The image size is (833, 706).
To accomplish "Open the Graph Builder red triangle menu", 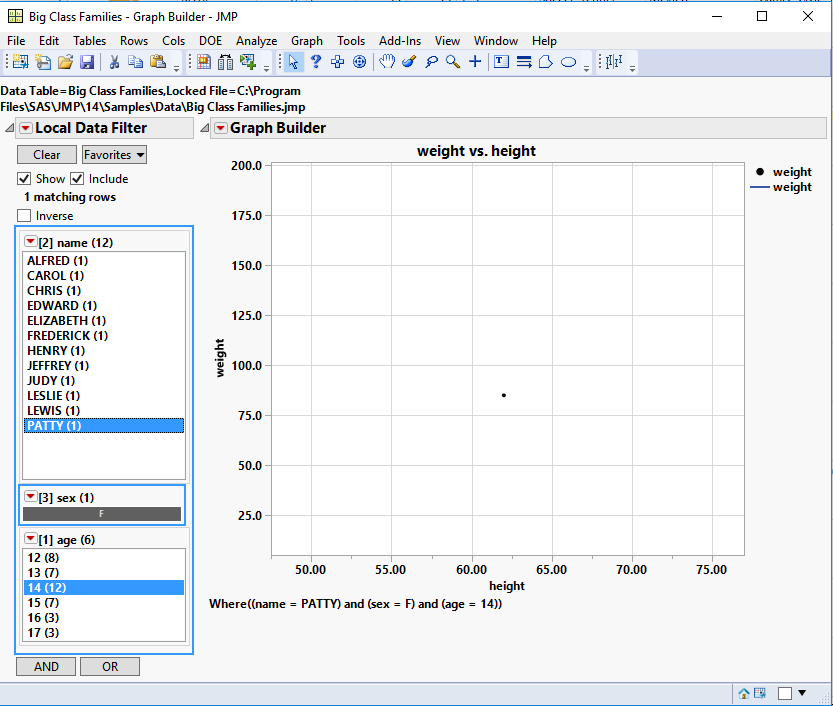I will tap(220, 128).
